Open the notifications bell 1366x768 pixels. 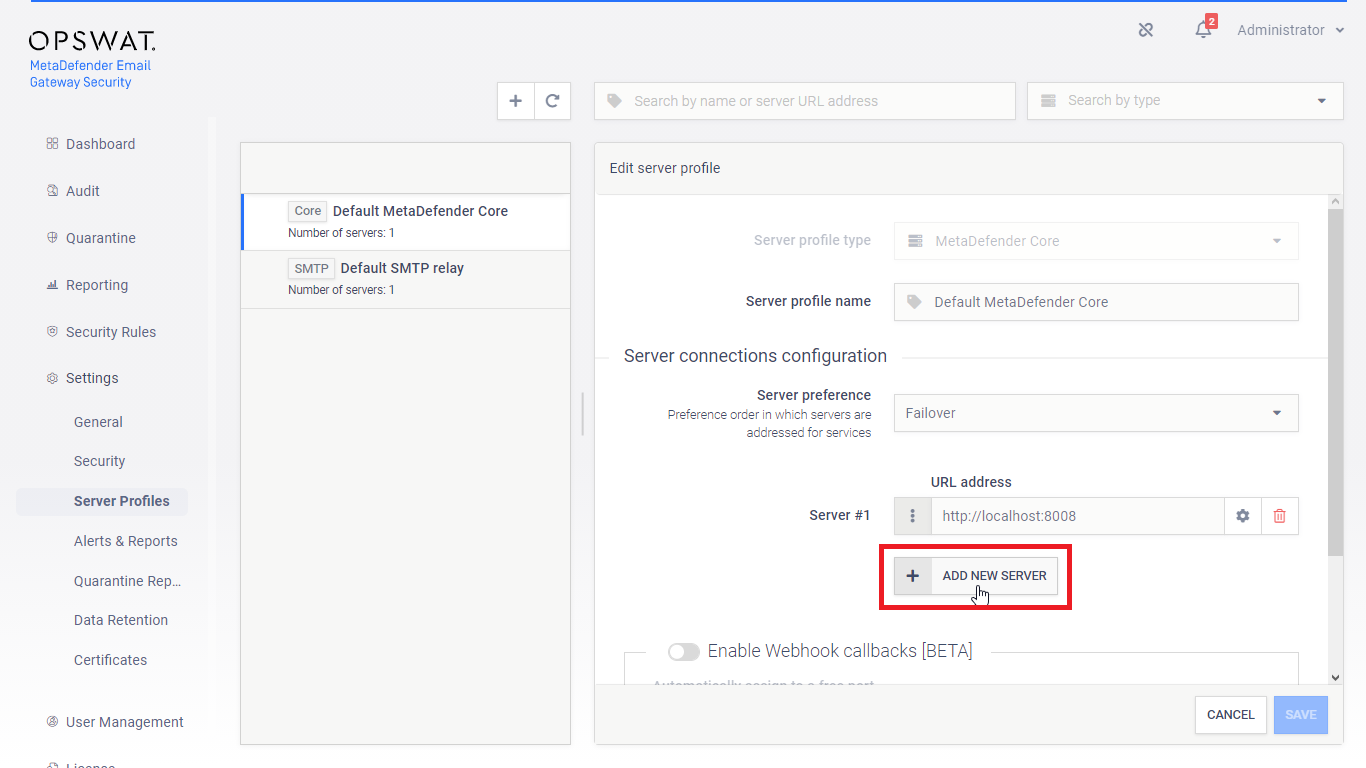click(1204, 30)
